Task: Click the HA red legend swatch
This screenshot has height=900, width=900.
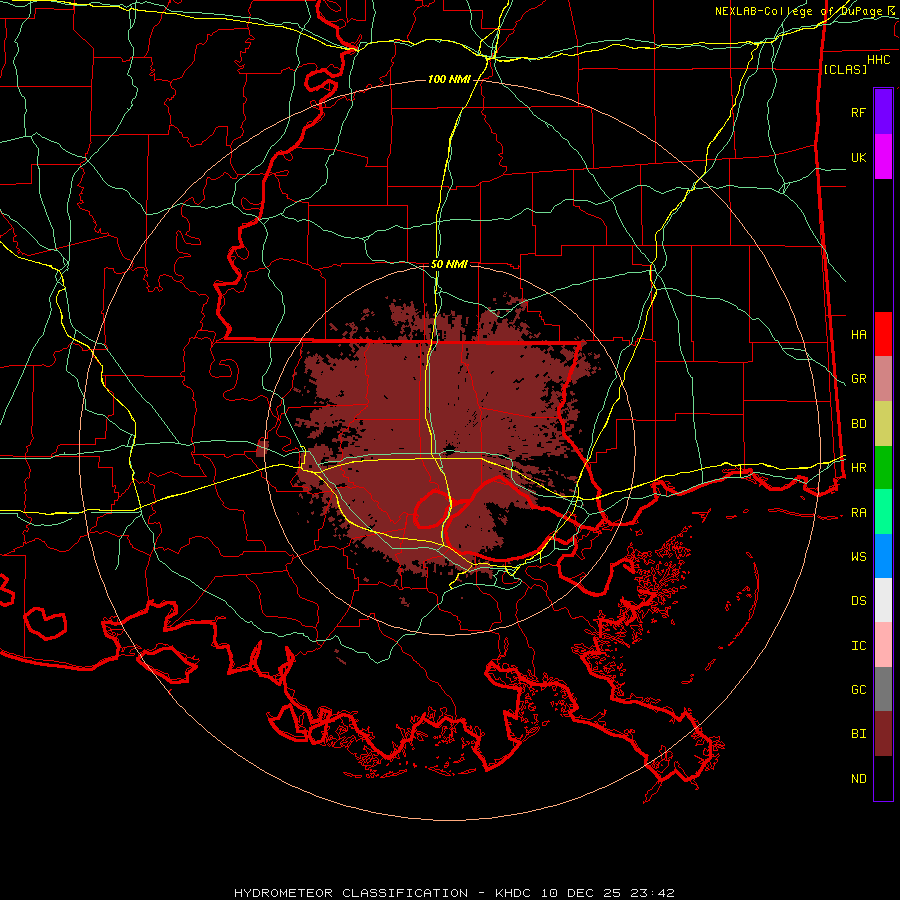Action: coord(883,334)
